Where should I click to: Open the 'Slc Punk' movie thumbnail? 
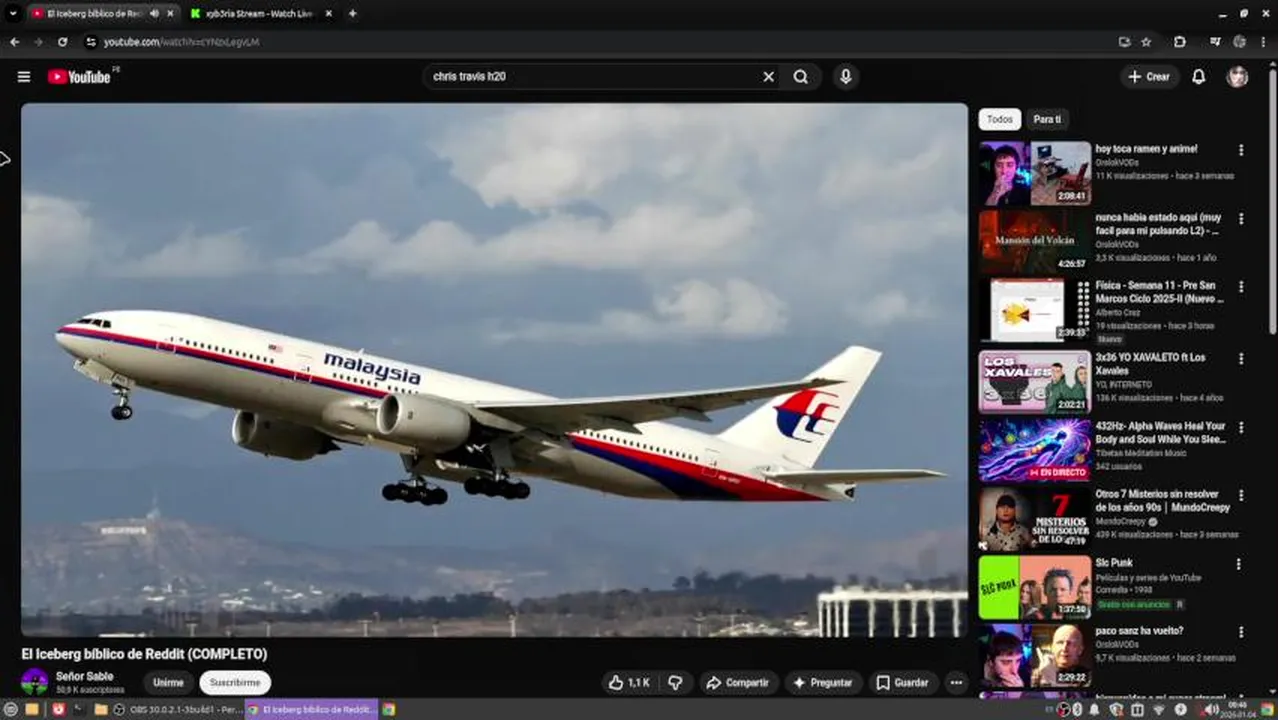click(x=1035, y=588)
